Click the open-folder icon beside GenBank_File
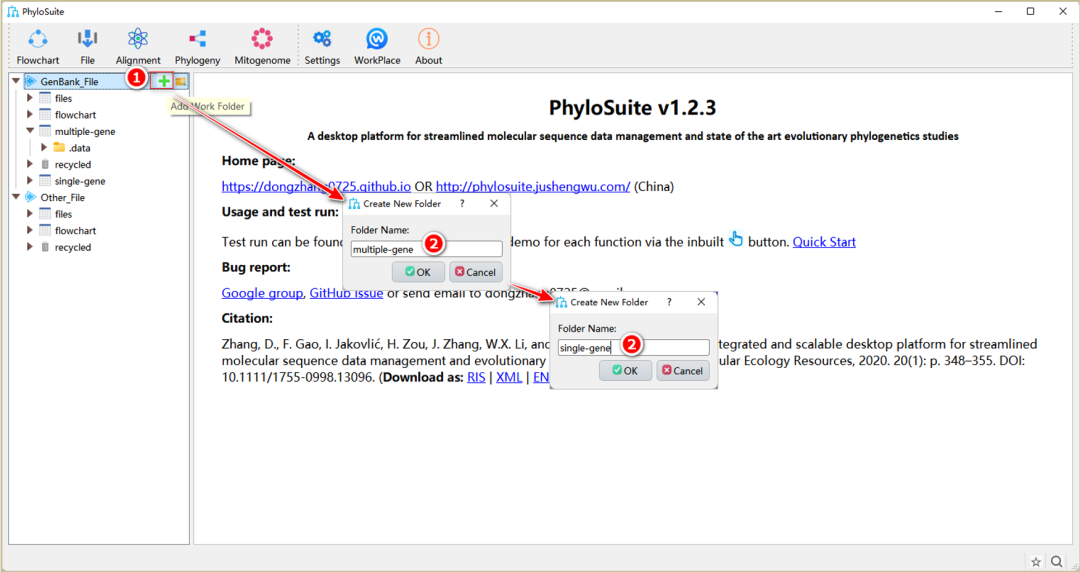Viewport: 1080px width, 572px height. pos(180,81)
